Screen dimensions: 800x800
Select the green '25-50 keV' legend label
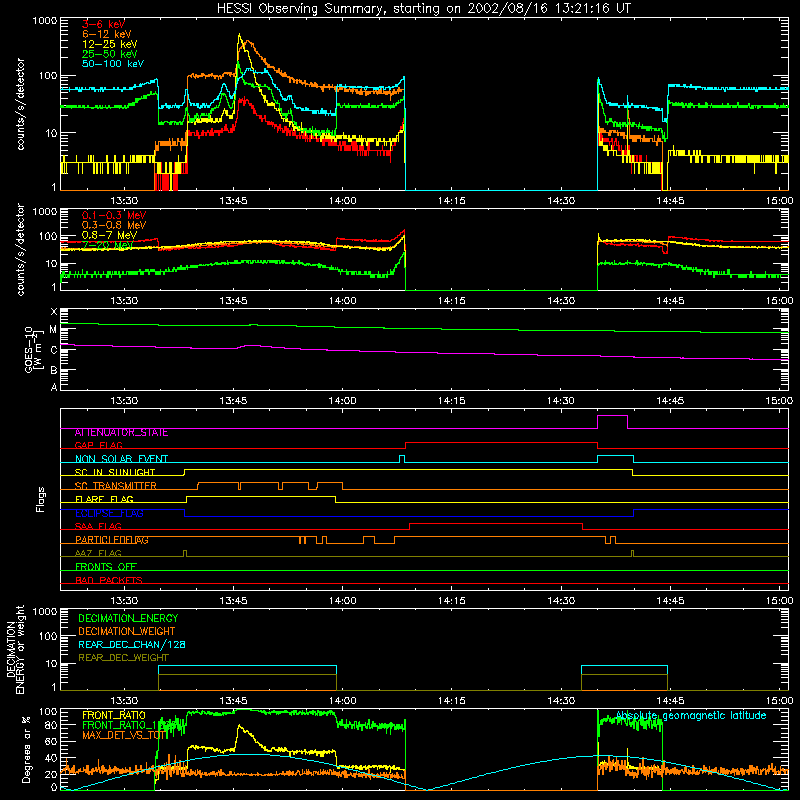pos(110,54)
